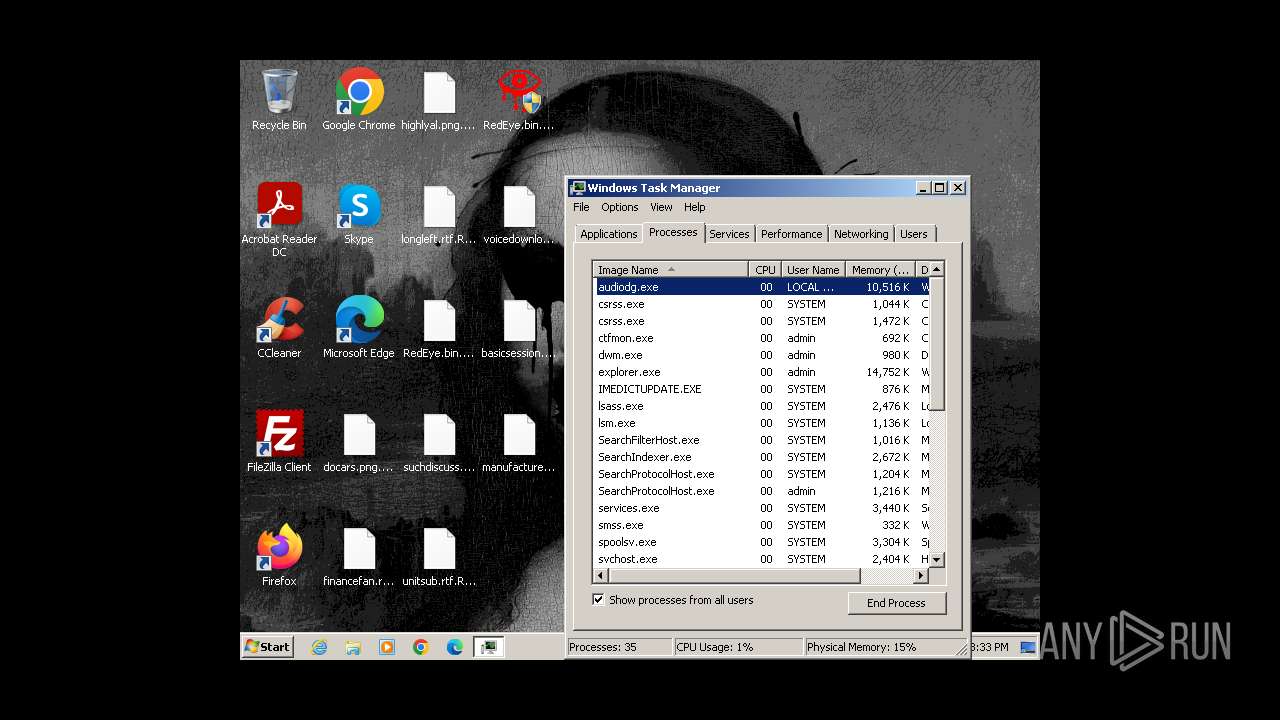Open Windows Media Player from taskbar
Image resolution: width=1280 pixels, height=720 pixels.
pos(387,647)
